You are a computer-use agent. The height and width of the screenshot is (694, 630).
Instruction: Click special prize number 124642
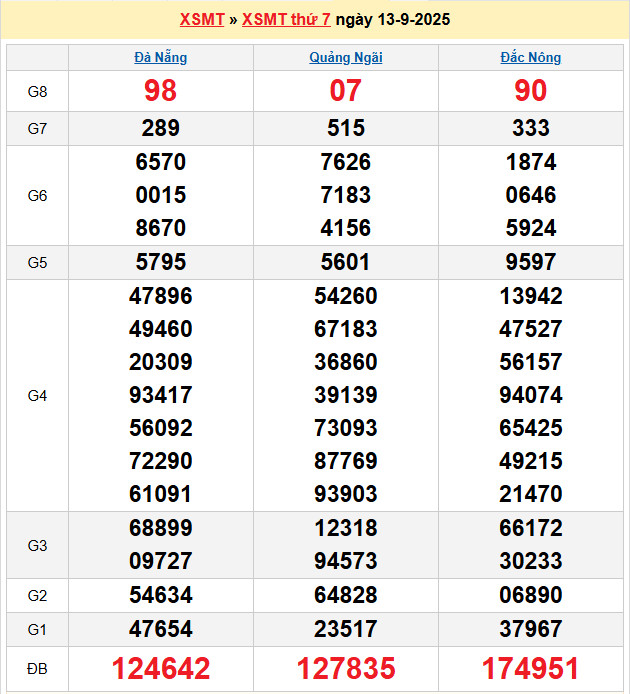coord(160,668)
